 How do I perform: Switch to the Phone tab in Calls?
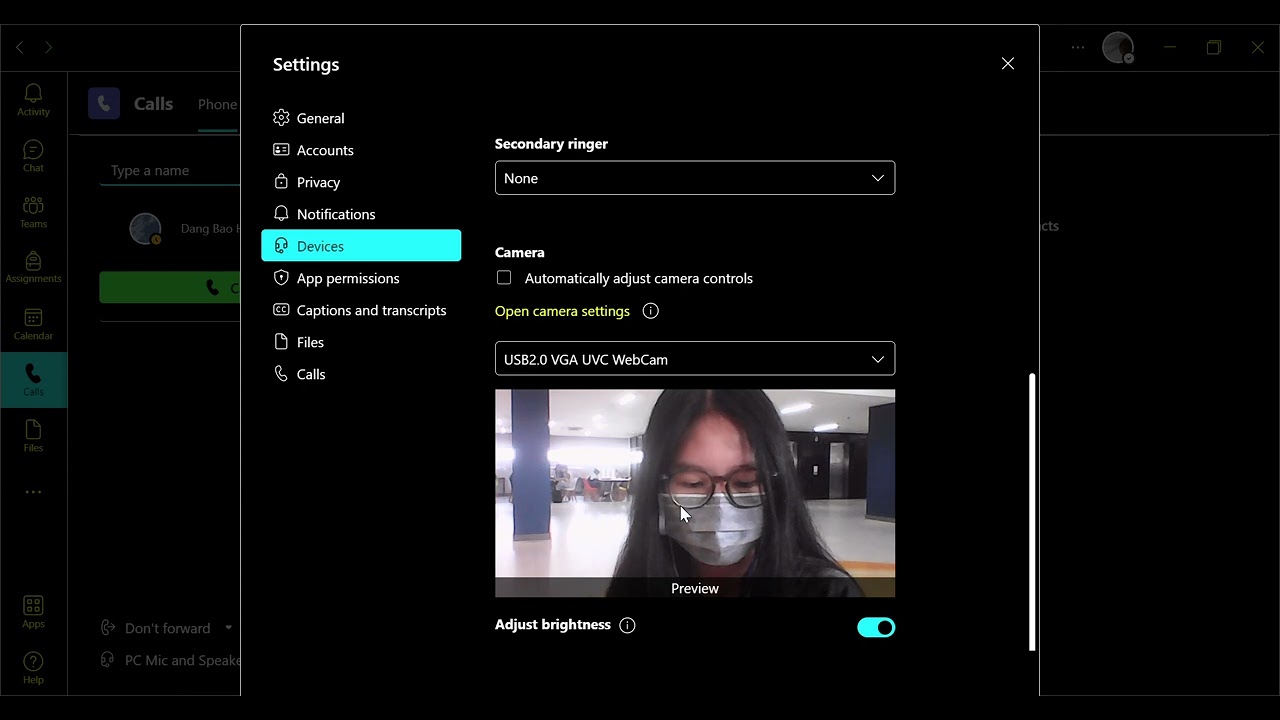(x=218, y=104)
